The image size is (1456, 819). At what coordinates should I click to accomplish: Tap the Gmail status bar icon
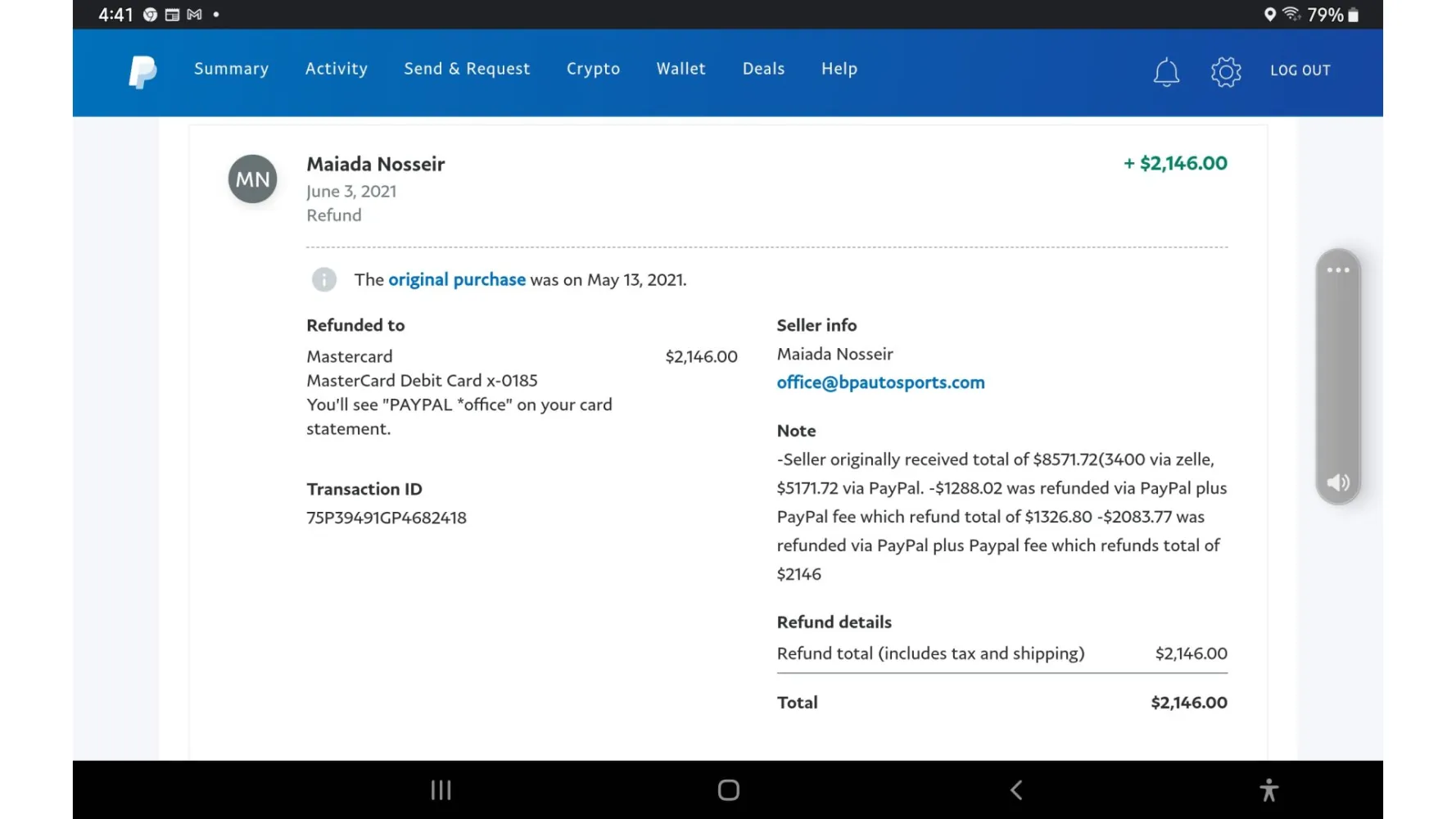pyautogui.click(x=194, y=14)
